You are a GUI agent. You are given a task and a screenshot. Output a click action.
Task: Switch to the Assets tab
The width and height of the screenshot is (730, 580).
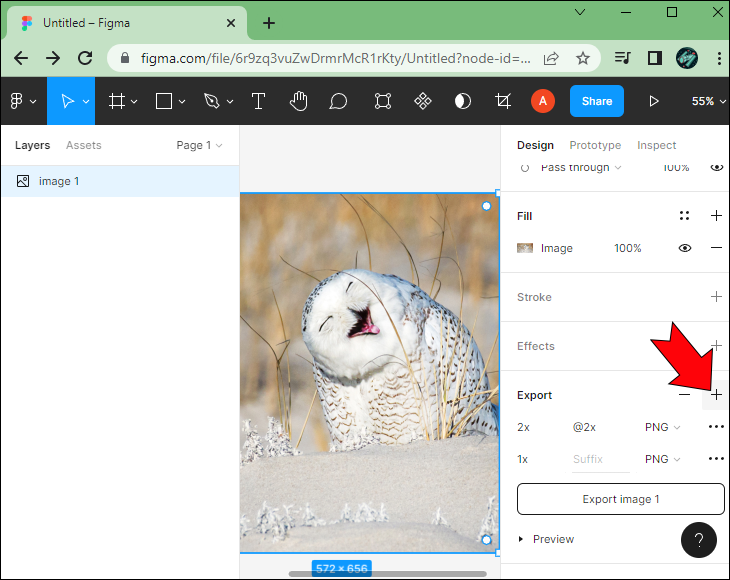[83, 145]
